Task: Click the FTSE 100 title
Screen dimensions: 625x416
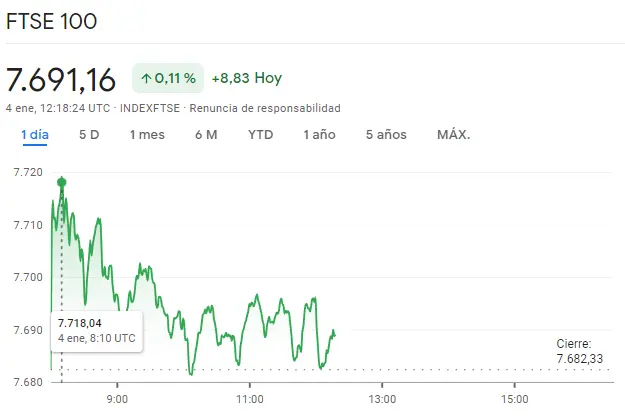Action: pos(52,22)
